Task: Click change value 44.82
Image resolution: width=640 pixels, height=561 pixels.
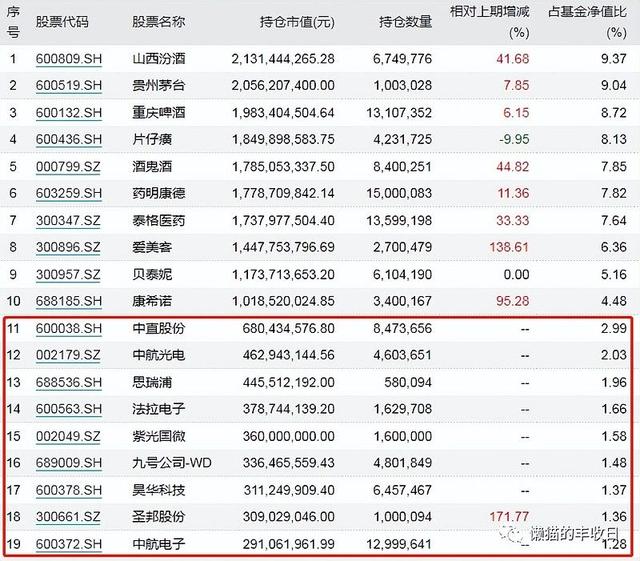Action: click(x=513, y=167)
